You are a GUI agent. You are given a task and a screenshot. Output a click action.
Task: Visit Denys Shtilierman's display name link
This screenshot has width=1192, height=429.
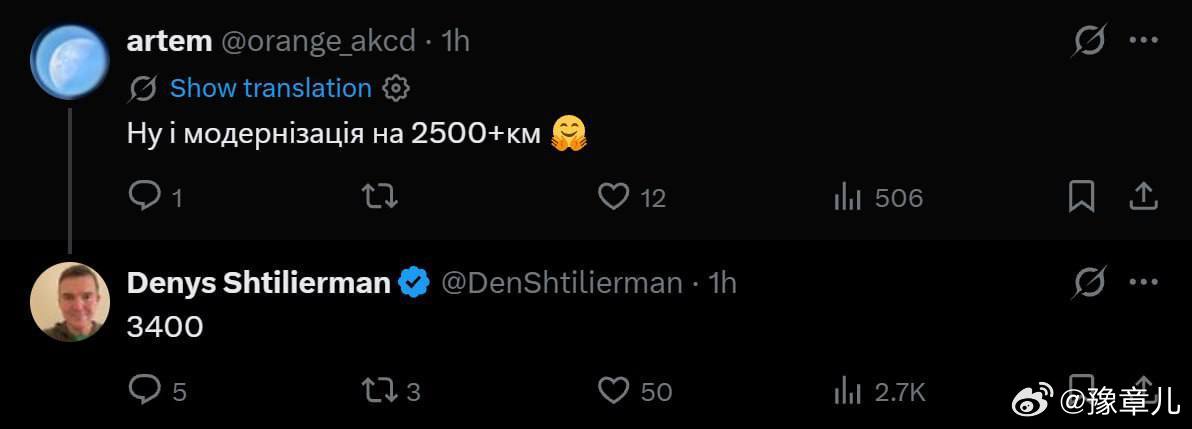pos(258,283)
